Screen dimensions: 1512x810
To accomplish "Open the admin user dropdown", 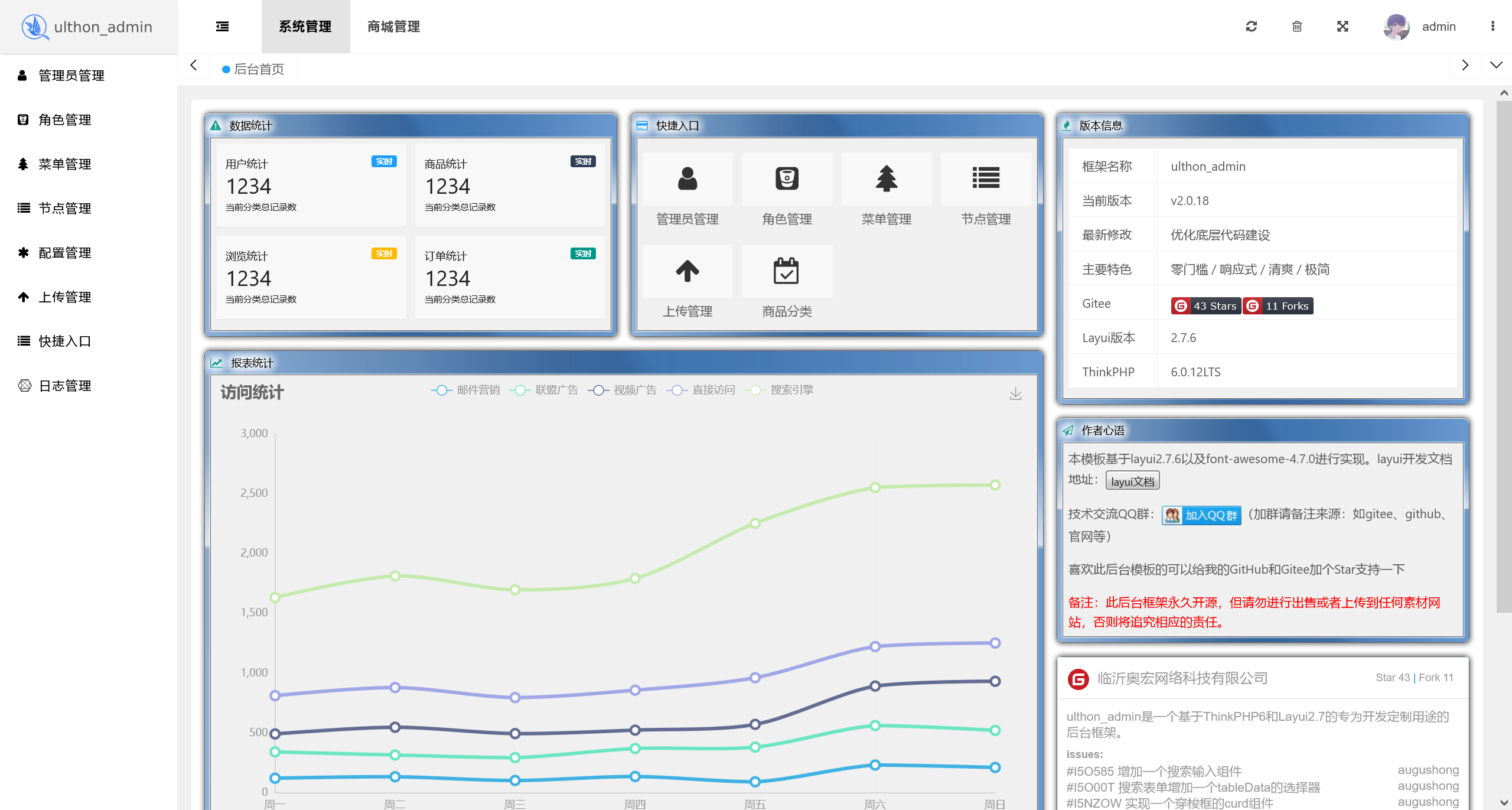I will coord(1438,27).
